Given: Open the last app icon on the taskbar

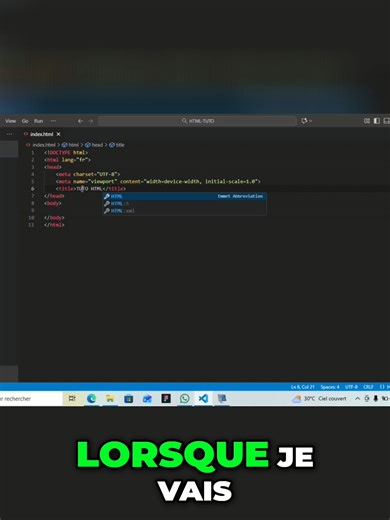Looking at the screenshot, I should [222, 398].
